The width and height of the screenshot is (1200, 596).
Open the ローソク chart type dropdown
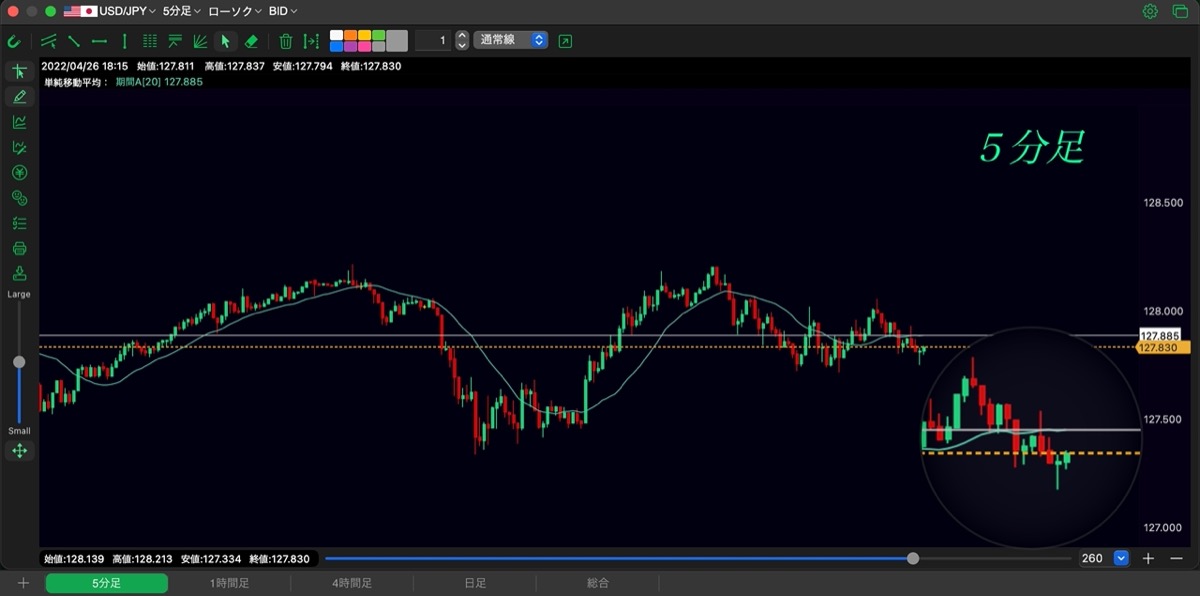pyautogui.click(x=235, y=11)
